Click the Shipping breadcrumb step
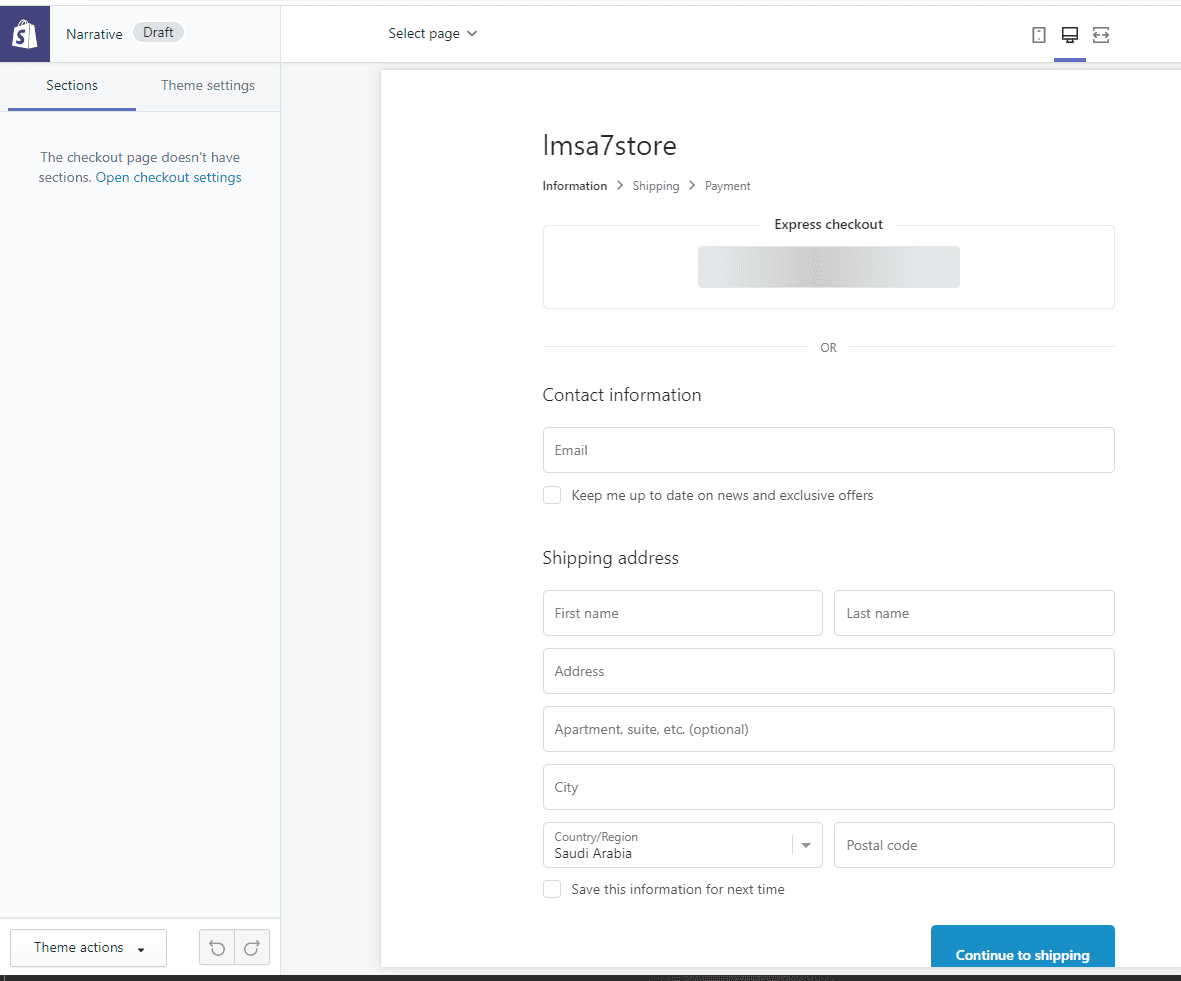The width and height of the screenshot is (1181, 981). coord(655,186)
